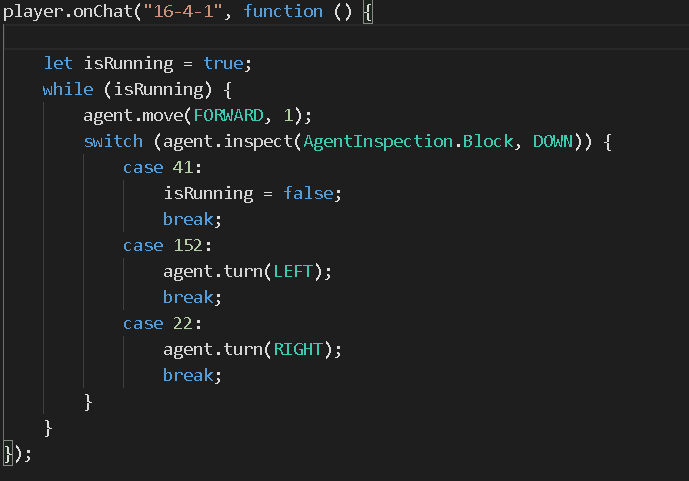
Task: Click LEFT in the agent.turn call
Action: tap(292, 272)
